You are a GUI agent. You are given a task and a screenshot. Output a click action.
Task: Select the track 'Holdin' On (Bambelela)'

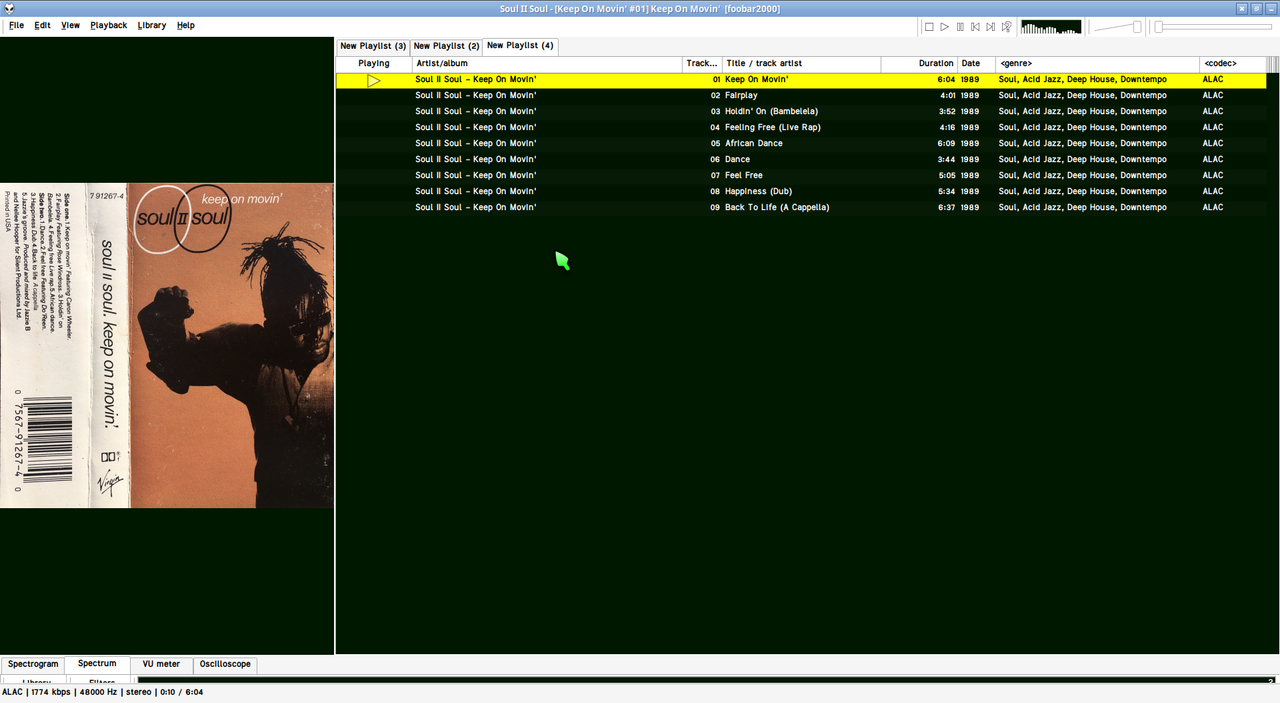[x=801, y=111]
